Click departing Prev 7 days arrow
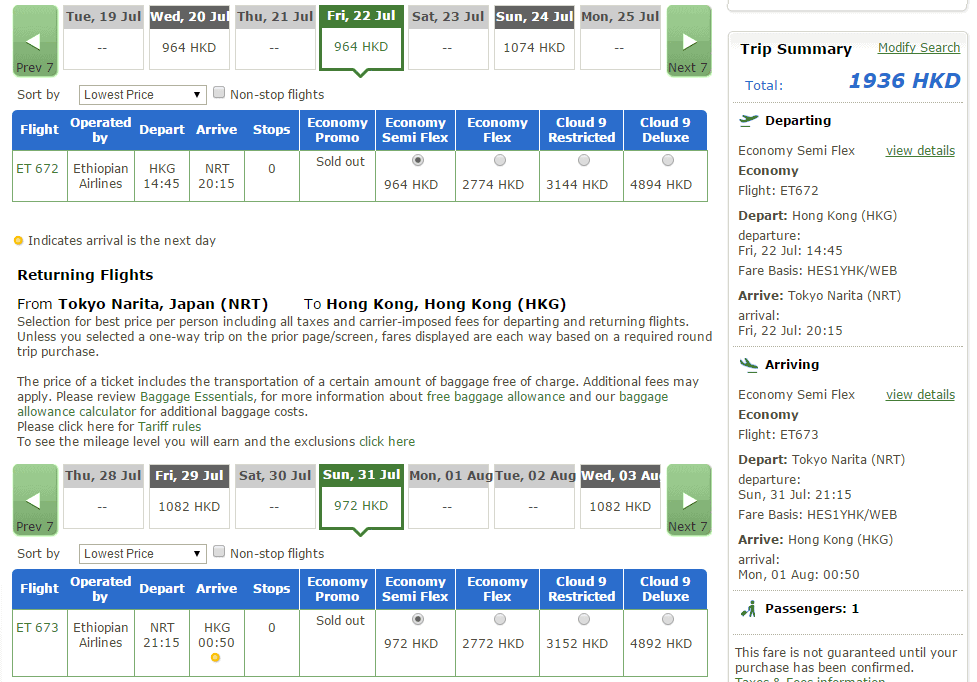 [x=34, y=41]
